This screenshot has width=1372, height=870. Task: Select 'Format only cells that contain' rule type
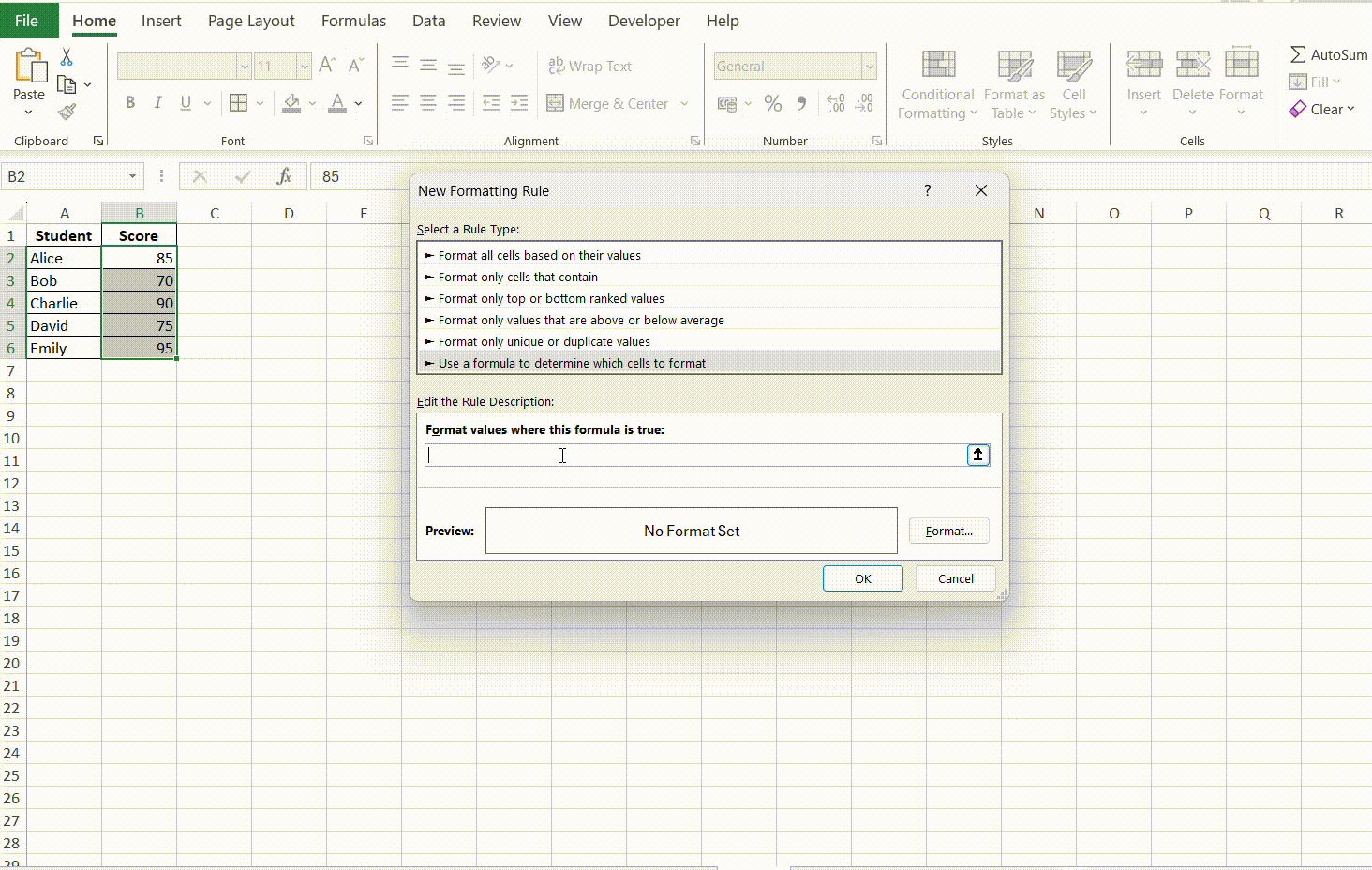[x=709, y=277]
